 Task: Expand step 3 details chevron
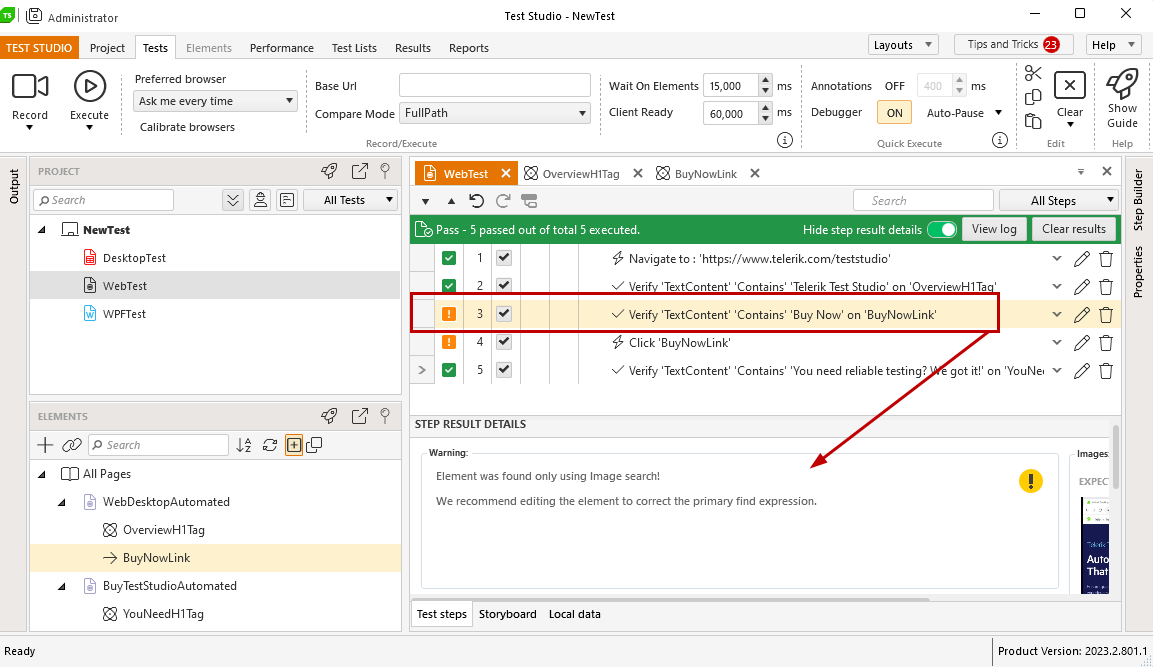tap(1057, 315)
